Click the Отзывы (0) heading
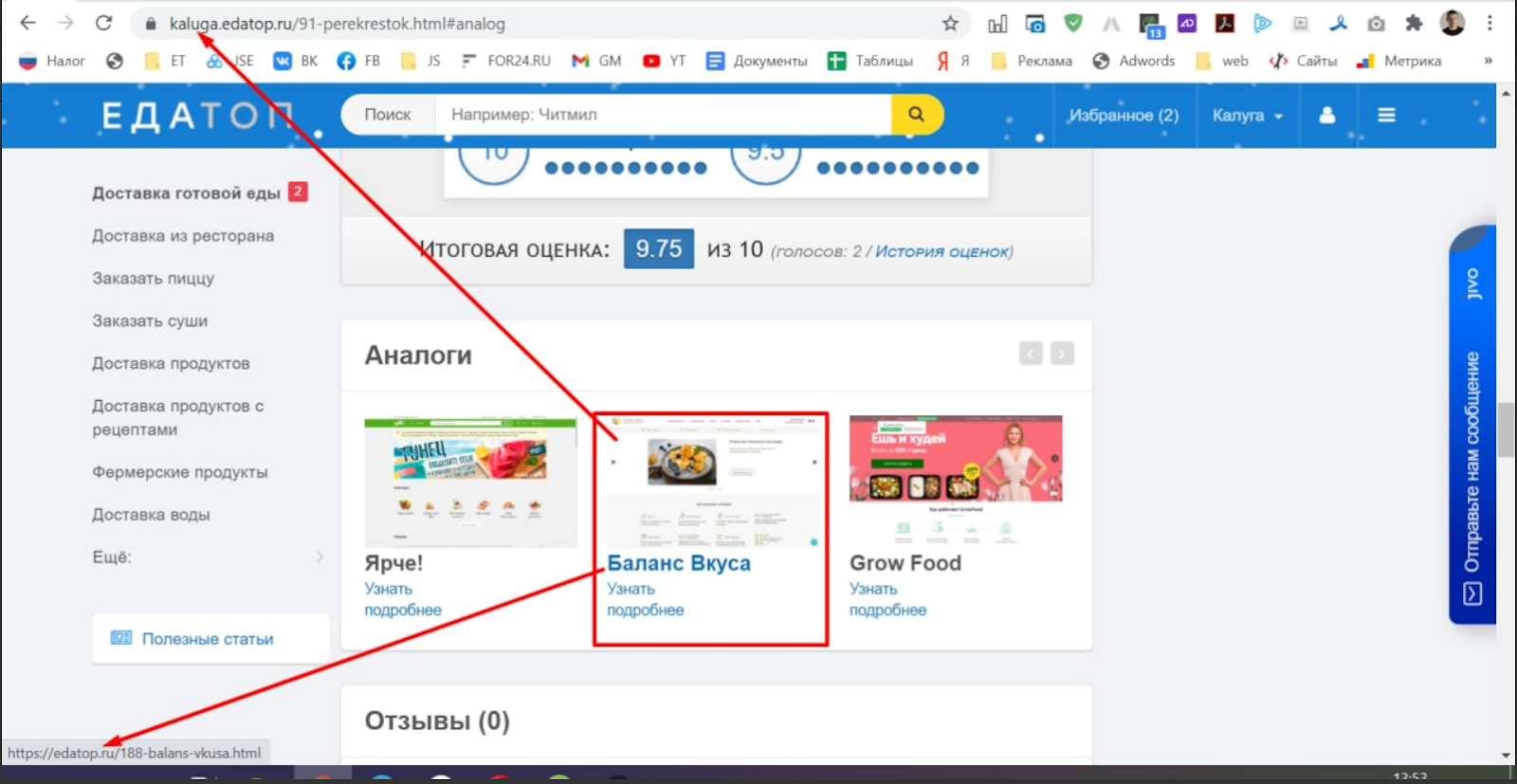This screenshot has width=1517, height=784. click(437, 721)
